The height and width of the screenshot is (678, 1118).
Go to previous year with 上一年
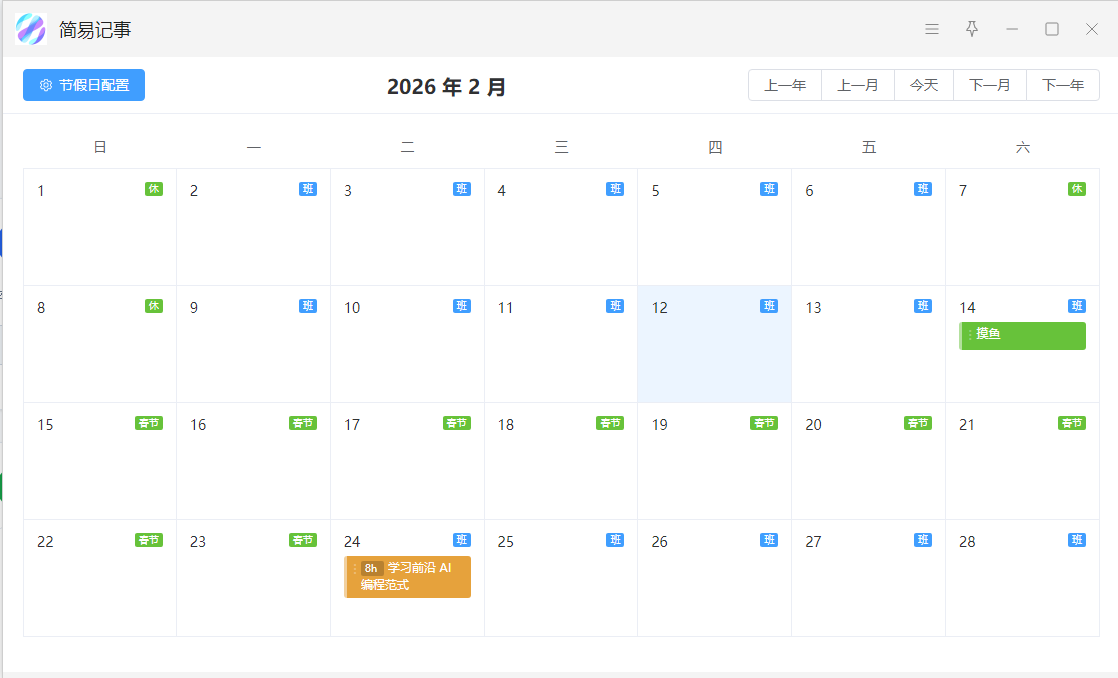785,85
